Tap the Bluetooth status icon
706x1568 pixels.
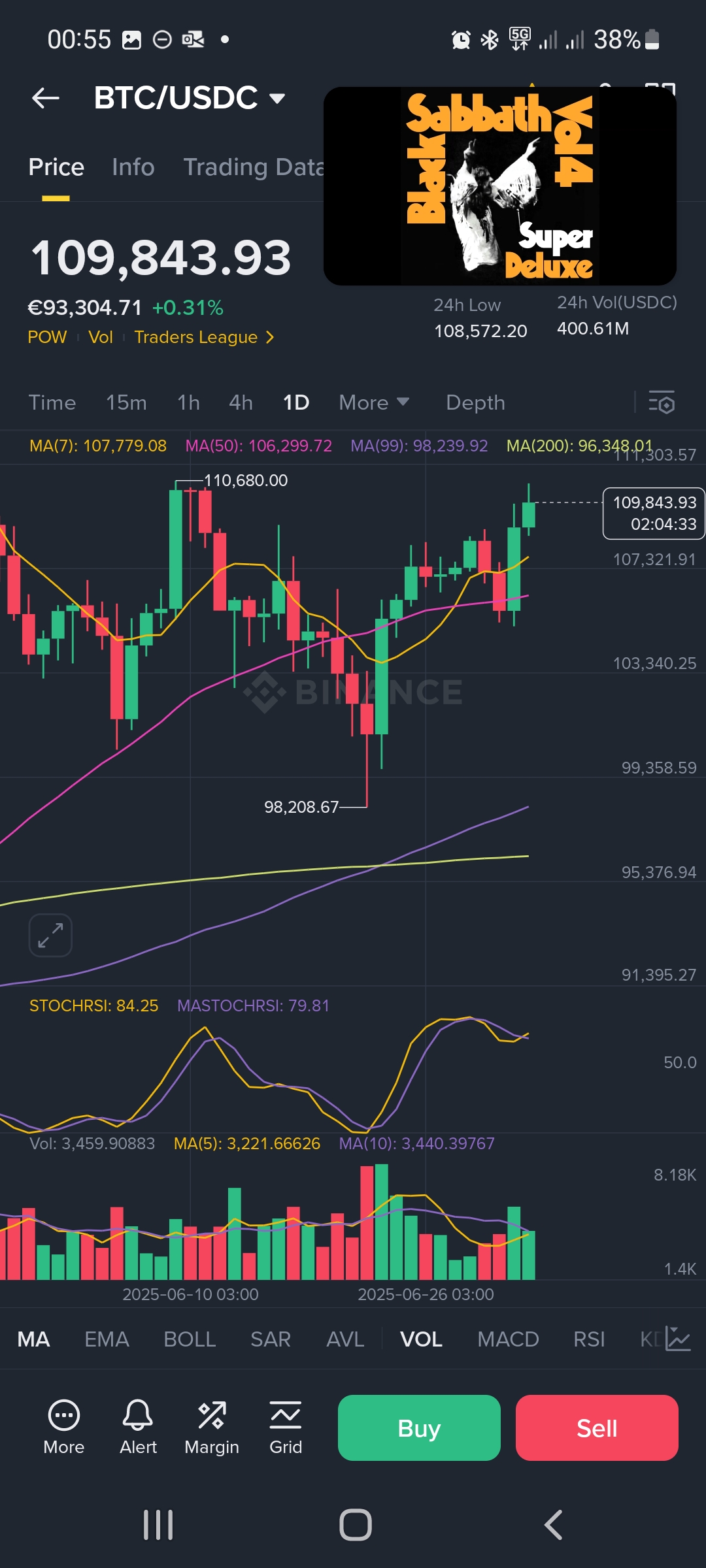click(x=490, y=40)
